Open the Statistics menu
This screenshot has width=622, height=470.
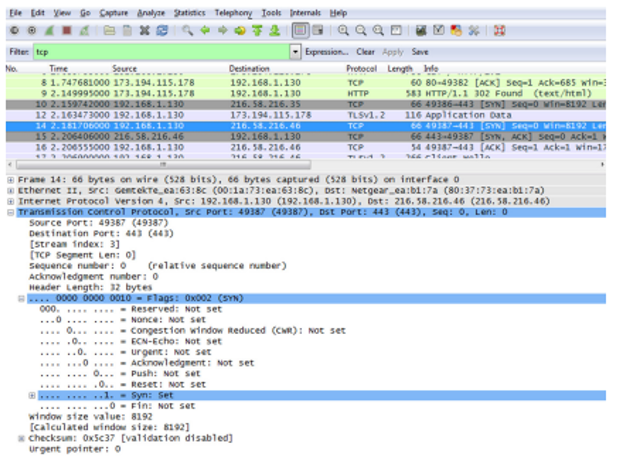pos(191,13)
